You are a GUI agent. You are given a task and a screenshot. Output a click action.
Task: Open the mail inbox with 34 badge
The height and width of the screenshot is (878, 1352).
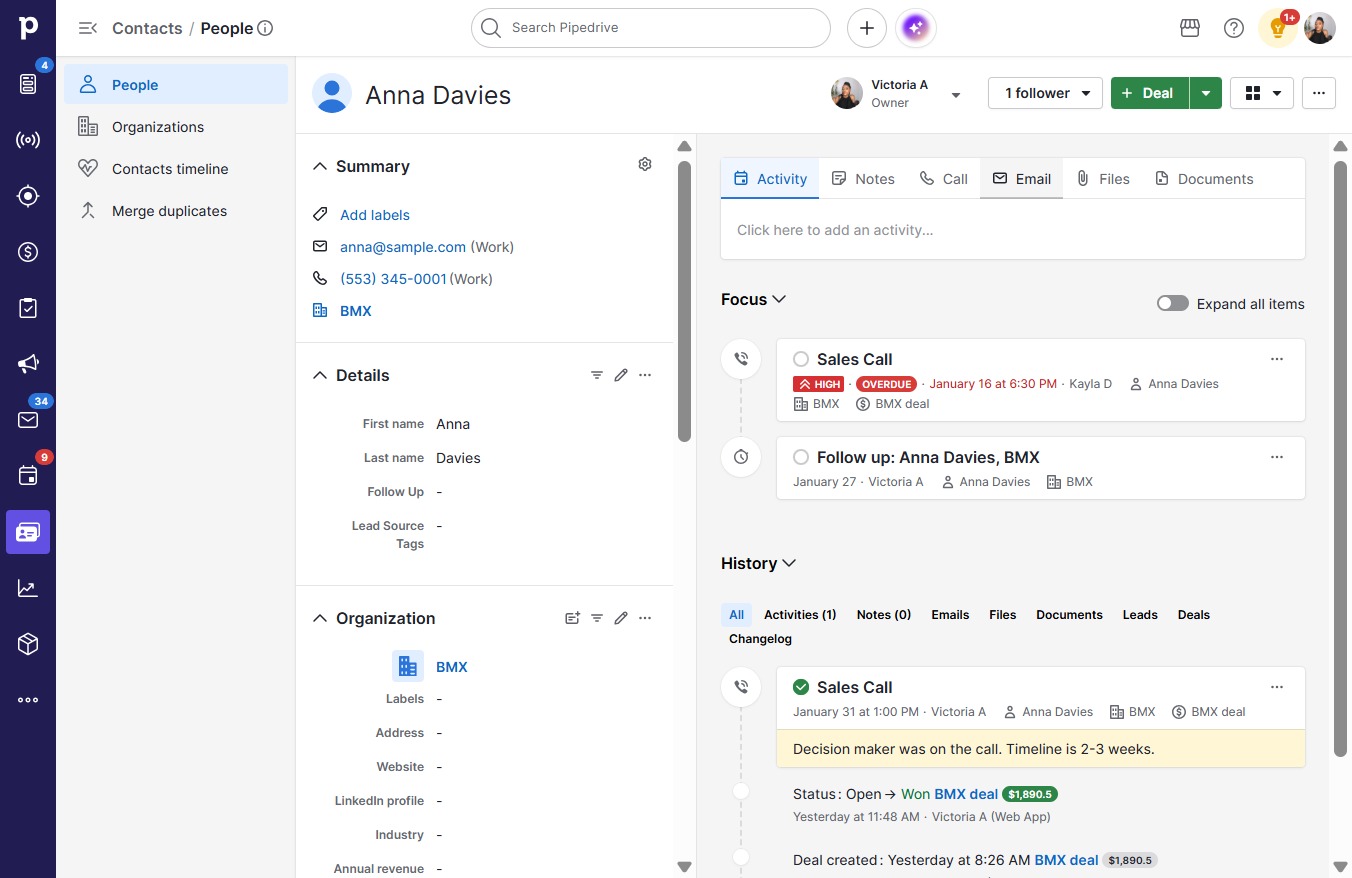tap(28, 420)
